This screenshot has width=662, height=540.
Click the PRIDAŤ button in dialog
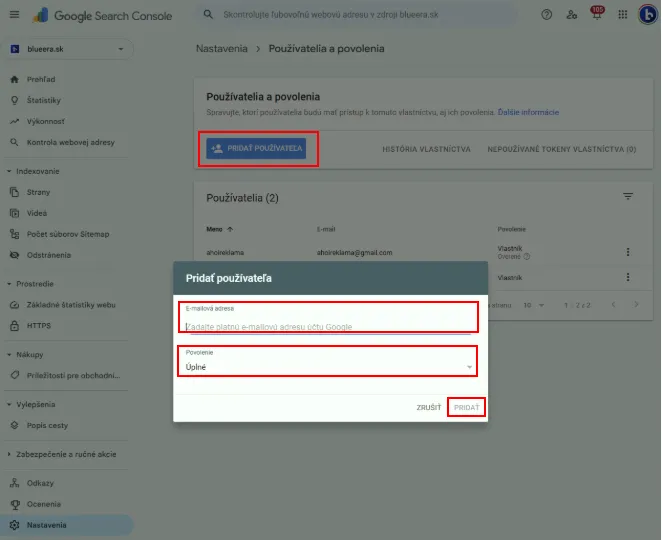tap(467, 407)
